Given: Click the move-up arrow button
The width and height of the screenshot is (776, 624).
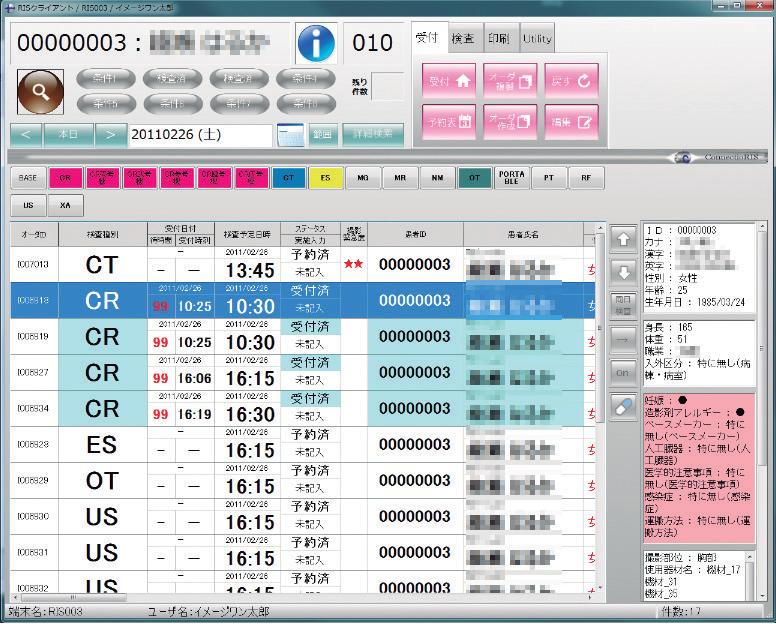Looking at the screenshot, I should 621,240.
